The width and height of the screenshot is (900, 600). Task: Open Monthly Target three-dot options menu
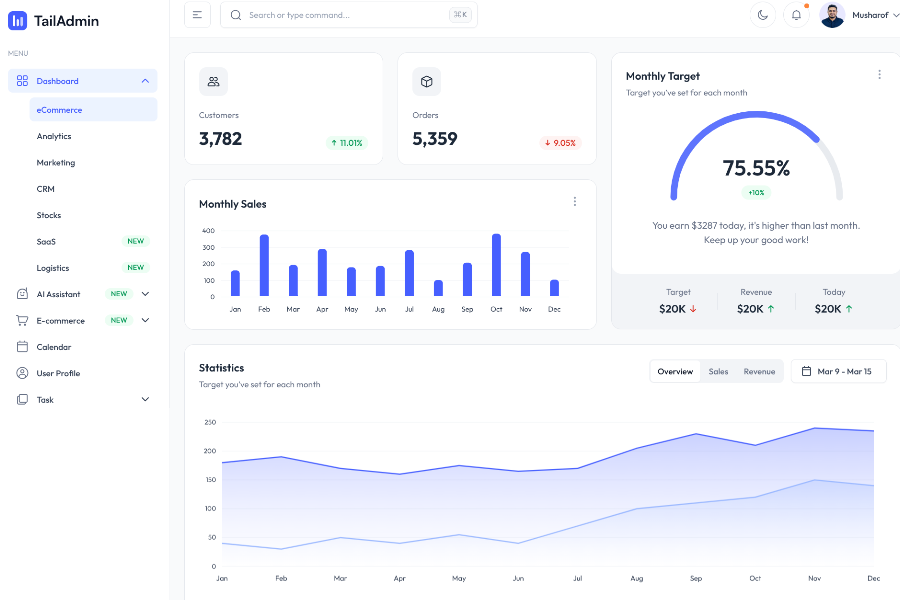(879, 75)
